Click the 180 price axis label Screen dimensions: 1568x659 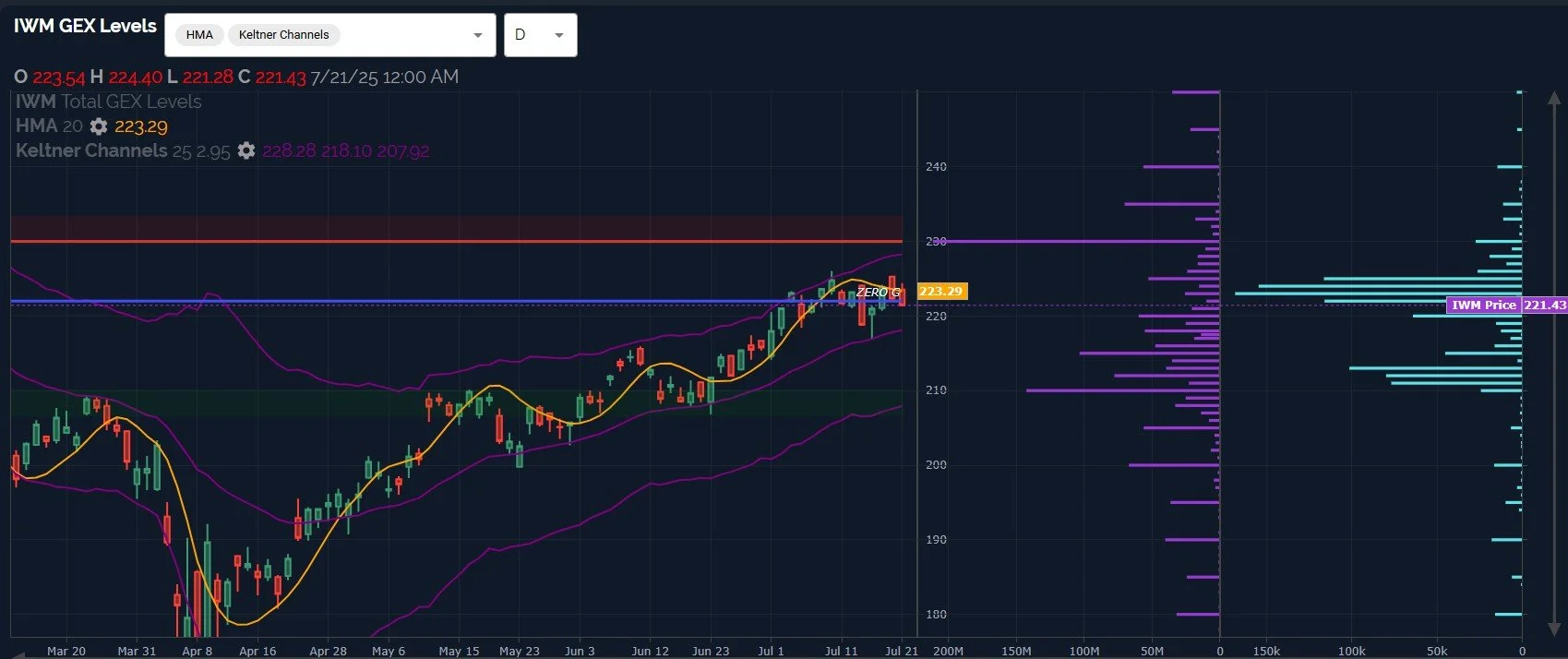pos(936,614)
